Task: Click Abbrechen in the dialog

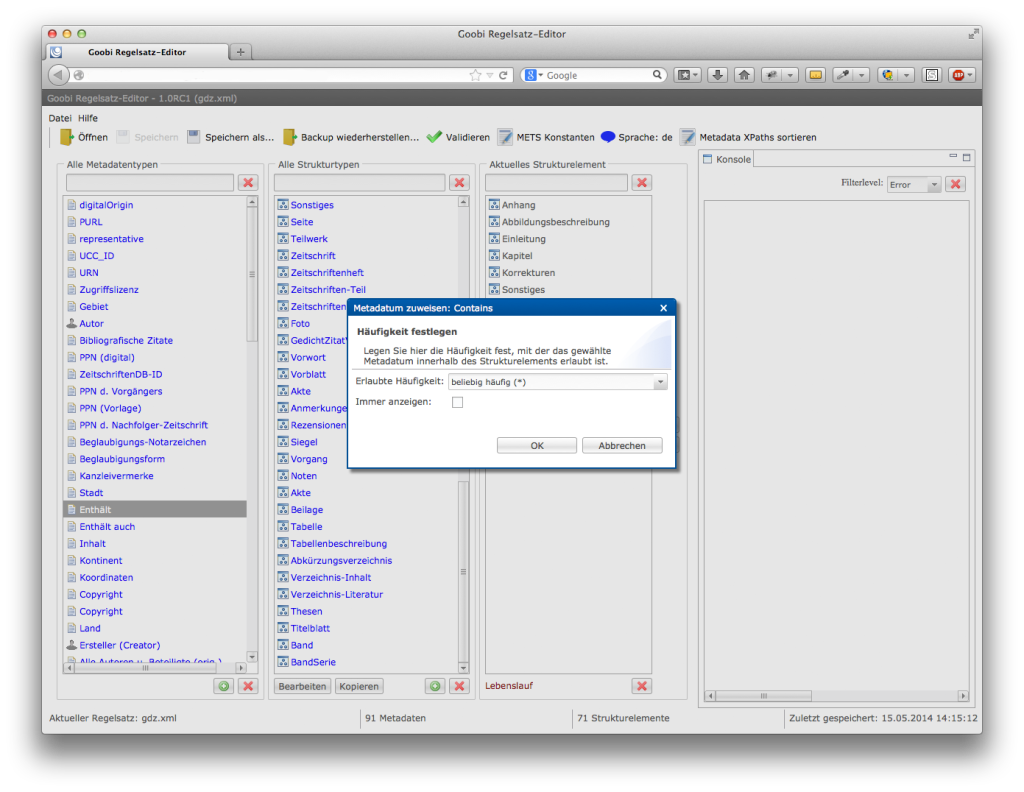Action: coord(622,445)
